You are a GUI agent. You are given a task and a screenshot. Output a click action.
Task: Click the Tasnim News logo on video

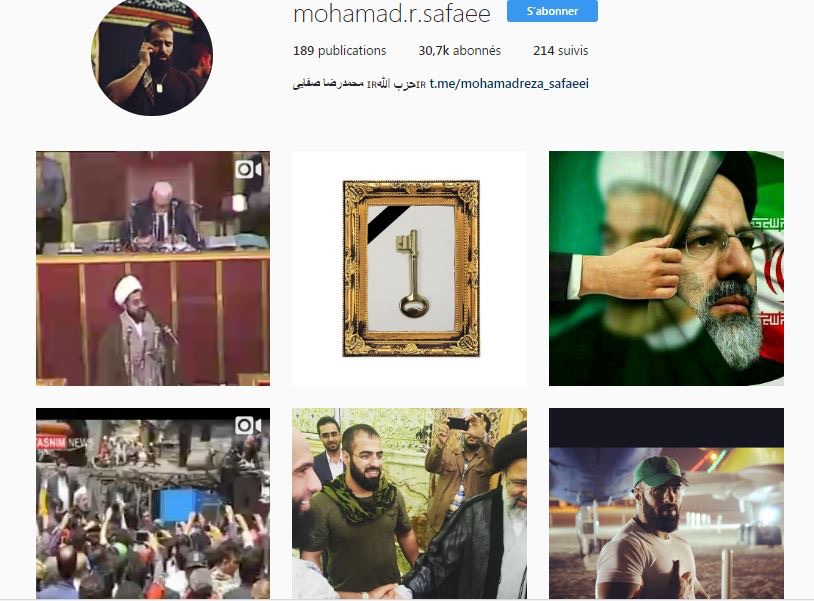(x=61, y=442)
